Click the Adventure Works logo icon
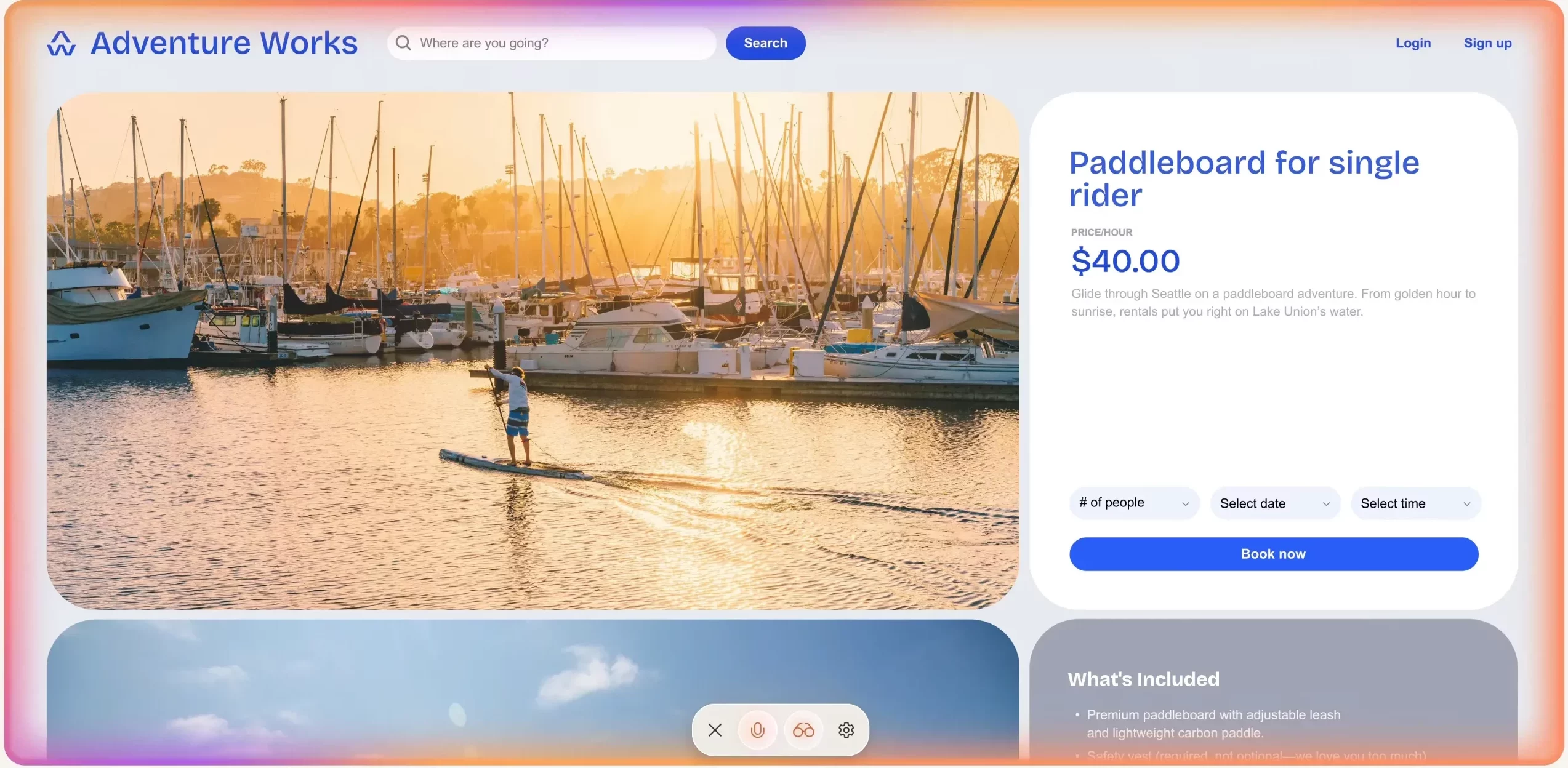This screenshot has width=1568, height=768. click(x=62, y=44)
